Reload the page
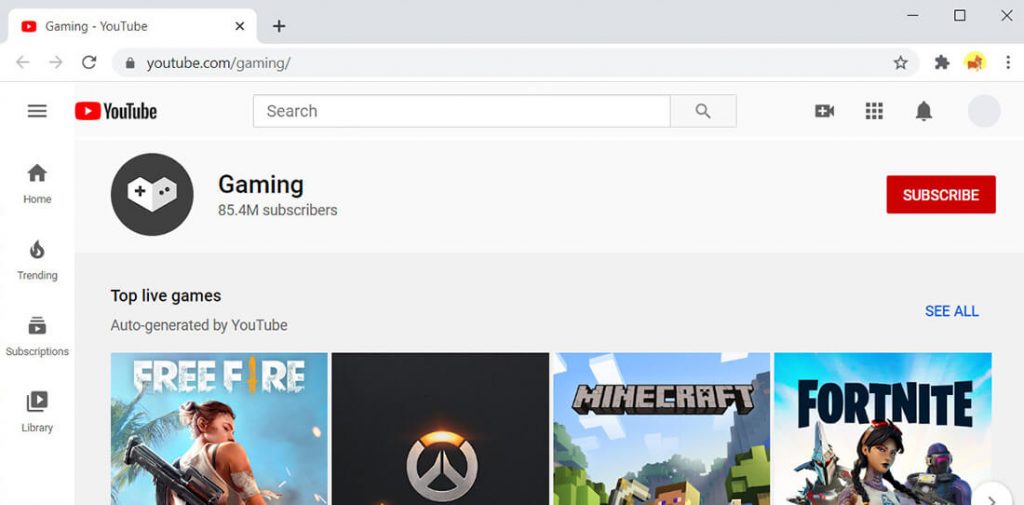 89,63
